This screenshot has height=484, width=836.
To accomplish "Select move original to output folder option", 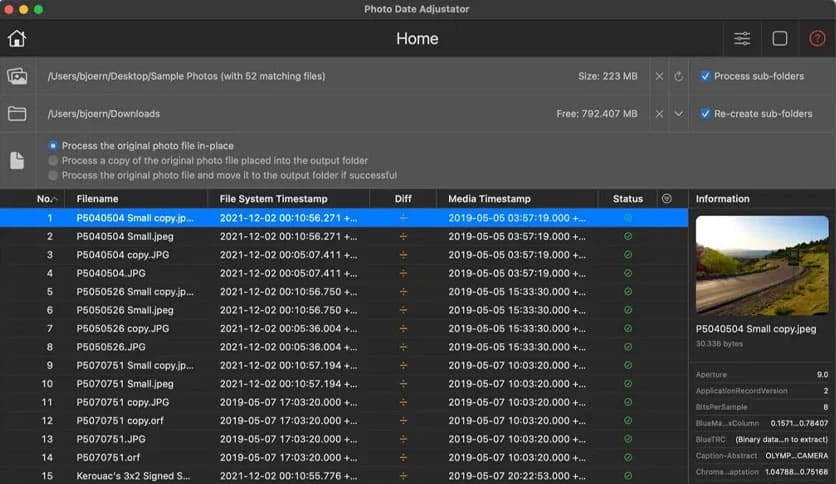I will click(x=53, y=175).
